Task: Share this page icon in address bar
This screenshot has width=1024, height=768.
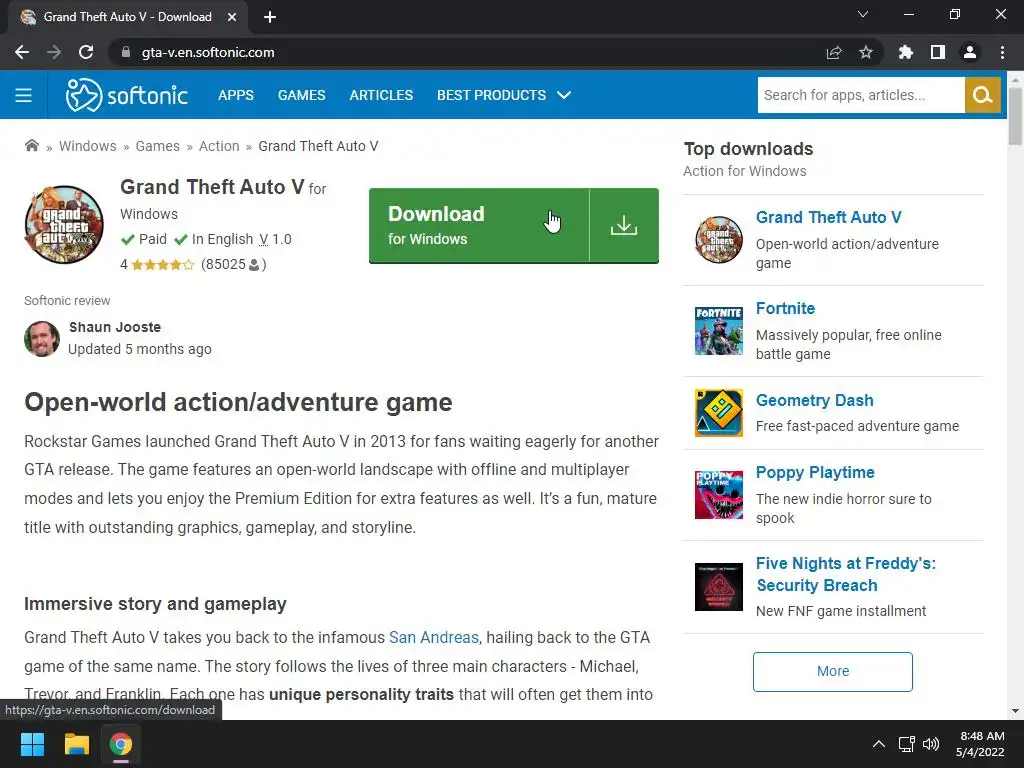Action: click(x=834, y=52)
